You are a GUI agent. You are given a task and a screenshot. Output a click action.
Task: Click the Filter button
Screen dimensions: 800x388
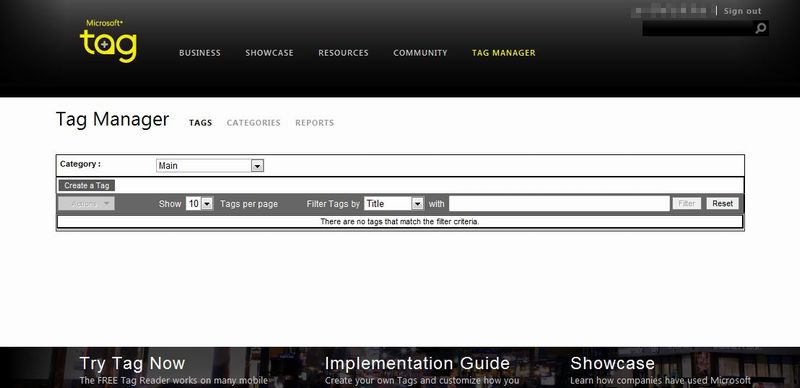click(x=687, y=204)
